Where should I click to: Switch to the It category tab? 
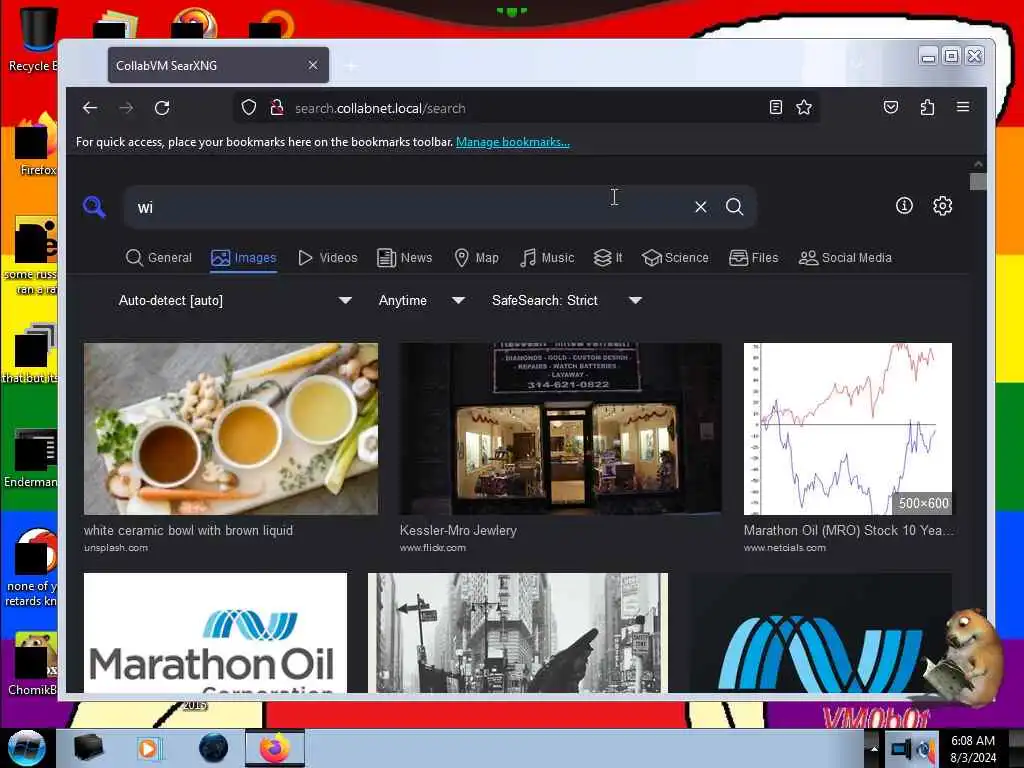(608, 258)
